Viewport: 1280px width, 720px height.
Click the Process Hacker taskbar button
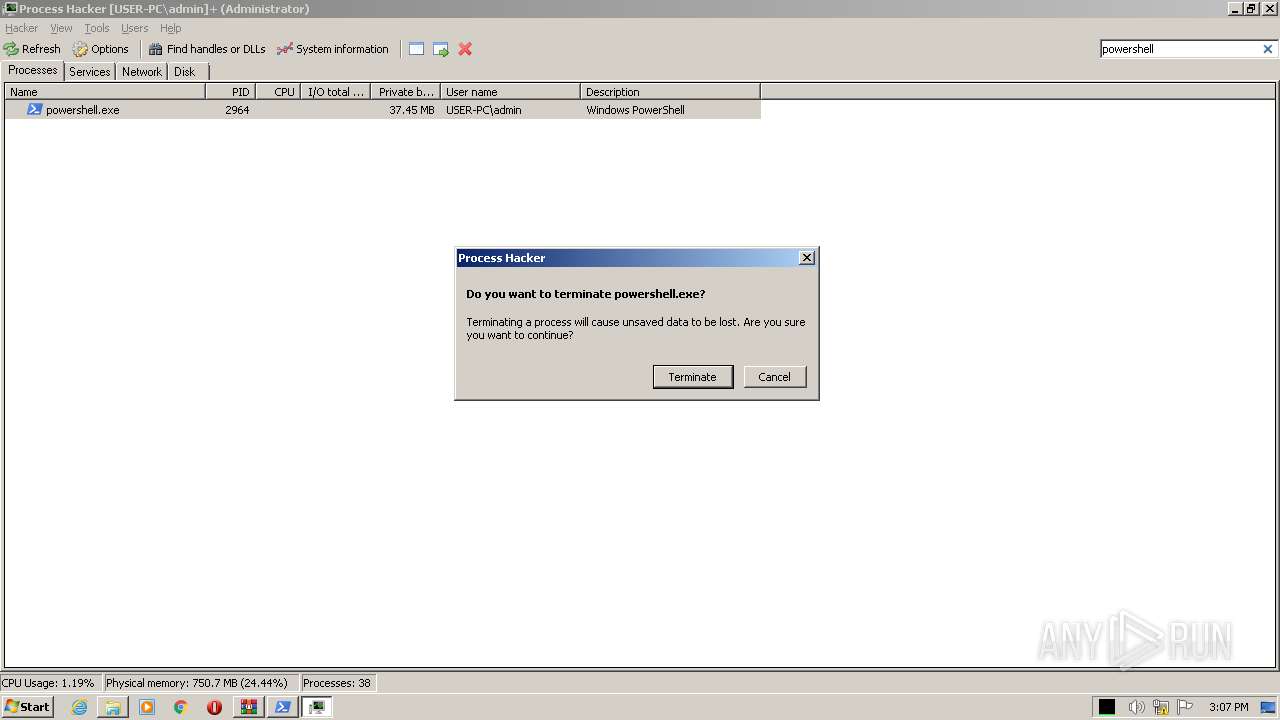tap(316, 707)
